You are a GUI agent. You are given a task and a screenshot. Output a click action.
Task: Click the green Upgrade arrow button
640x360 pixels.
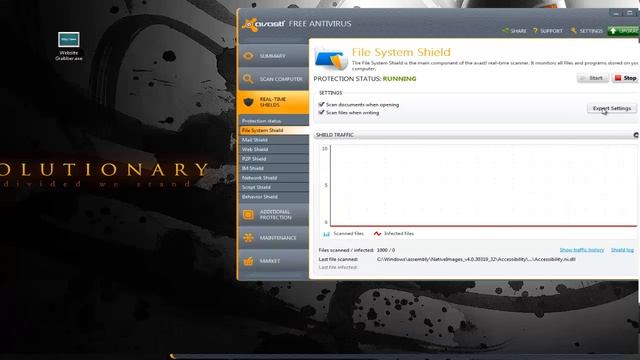tap(623, 31)
